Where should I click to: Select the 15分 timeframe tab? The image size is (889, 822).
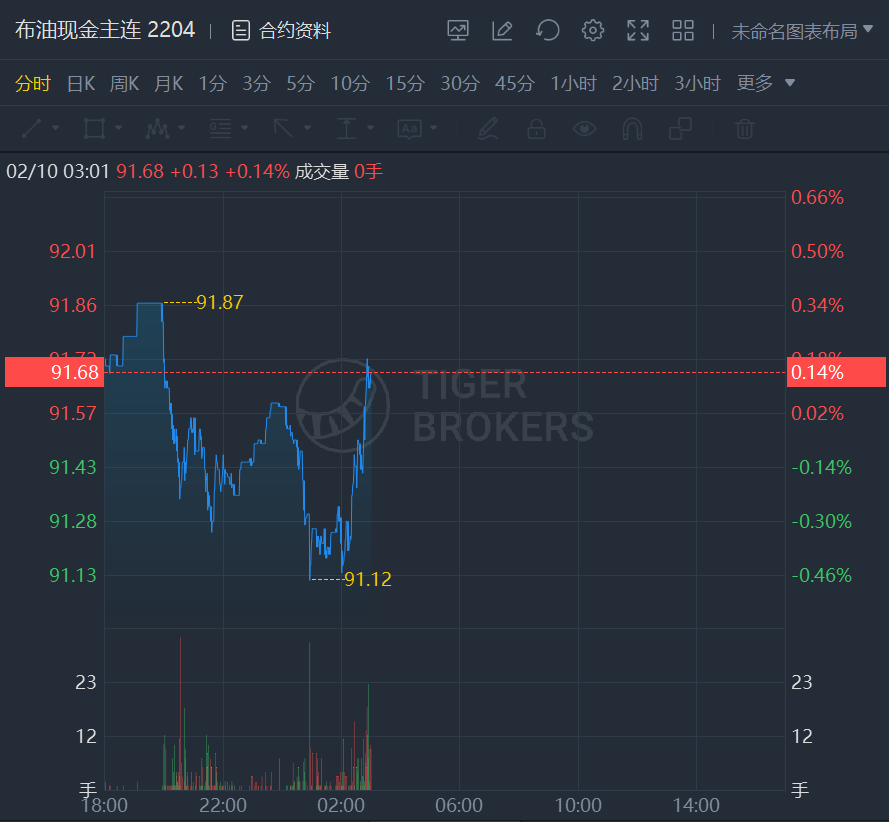point(404,83)
